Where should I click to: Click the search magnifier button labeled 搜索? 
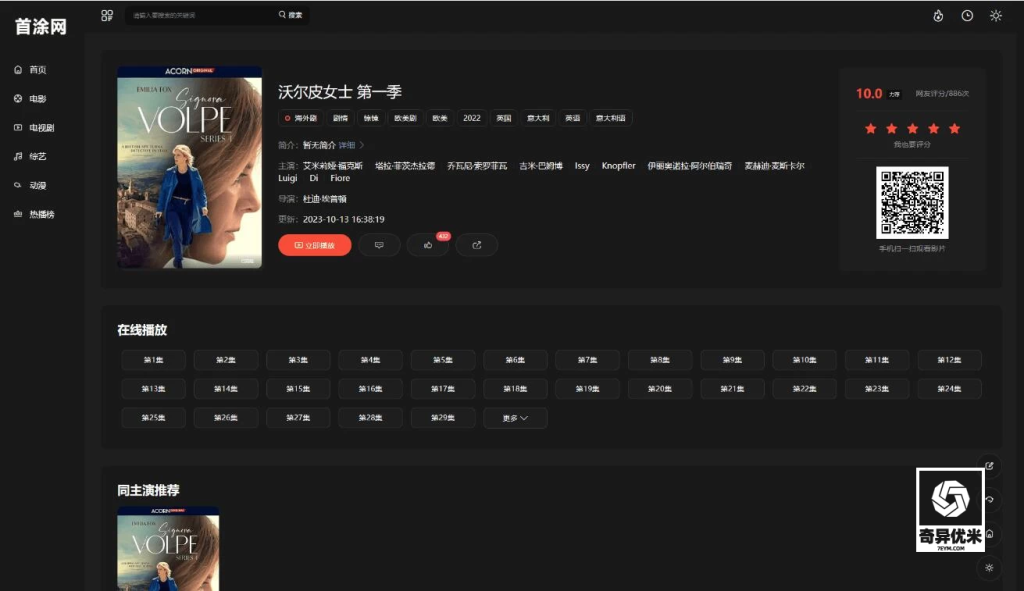coord(291,15)
